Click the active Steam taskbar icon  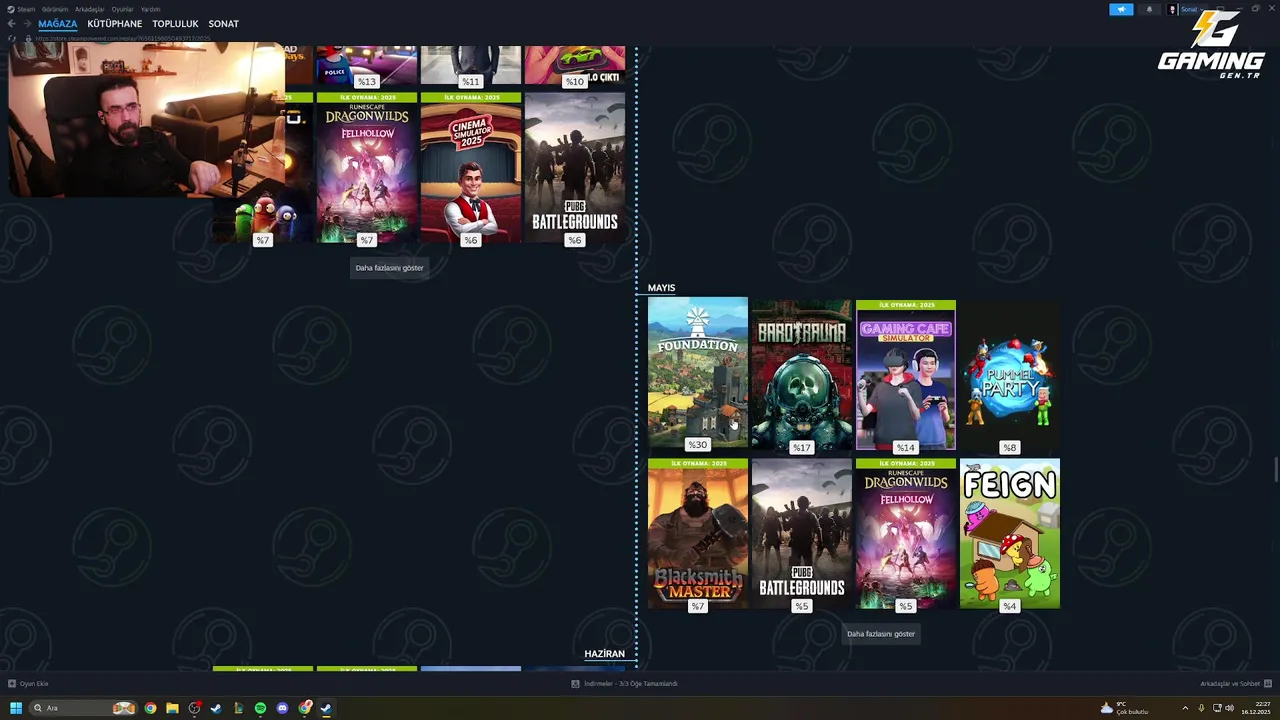click(x=326, y=708)
